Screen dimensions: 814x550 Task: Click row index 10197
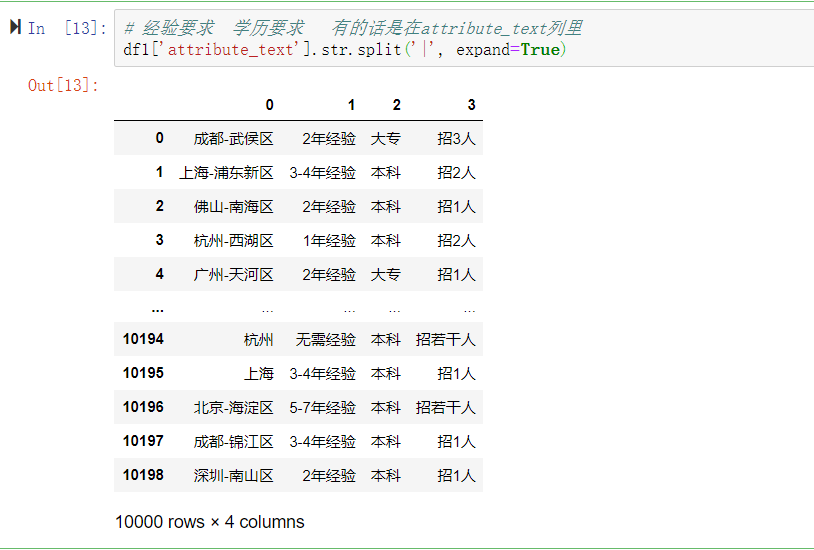click(143, 441)
